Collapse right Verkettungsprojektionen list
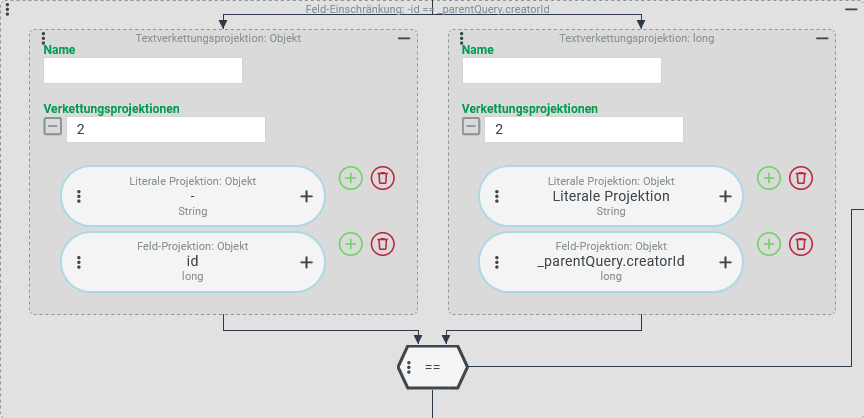864x418 pixels. 471,127
